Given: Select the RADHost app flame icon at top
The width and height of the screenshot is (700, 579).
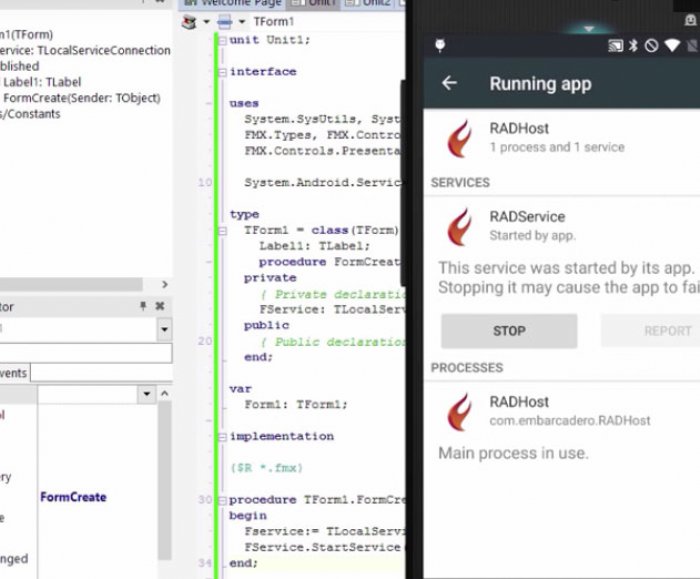Looking at the screenshot, I should click(x=460, y=138).
